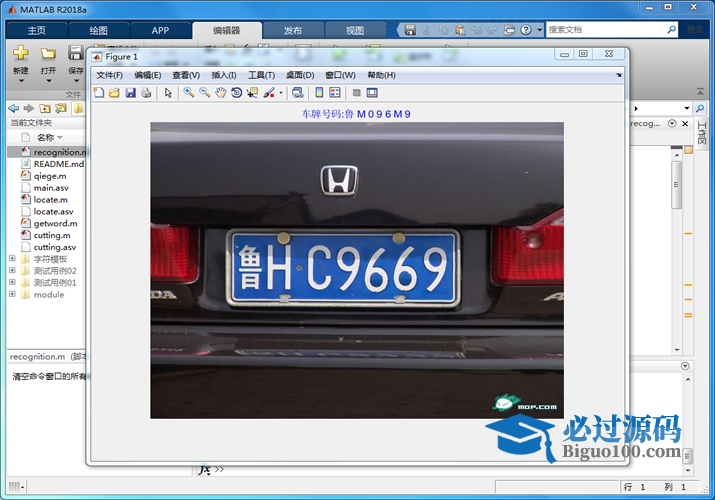Open the 帮助(H) menu in Figure 1

(x=382, y=75)
